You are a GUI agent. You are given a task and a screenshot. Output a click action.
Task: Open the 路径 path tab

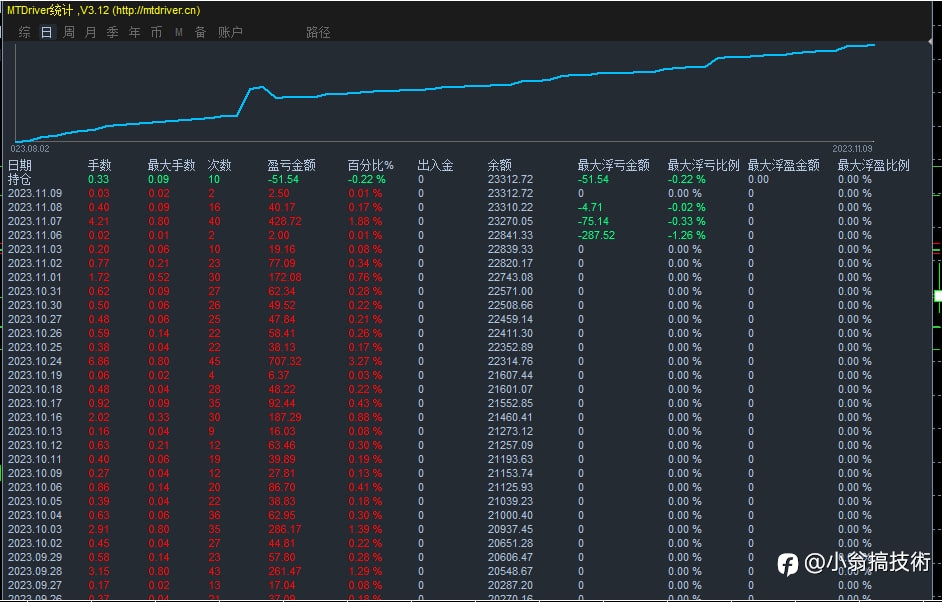click(x=318, y=32)
